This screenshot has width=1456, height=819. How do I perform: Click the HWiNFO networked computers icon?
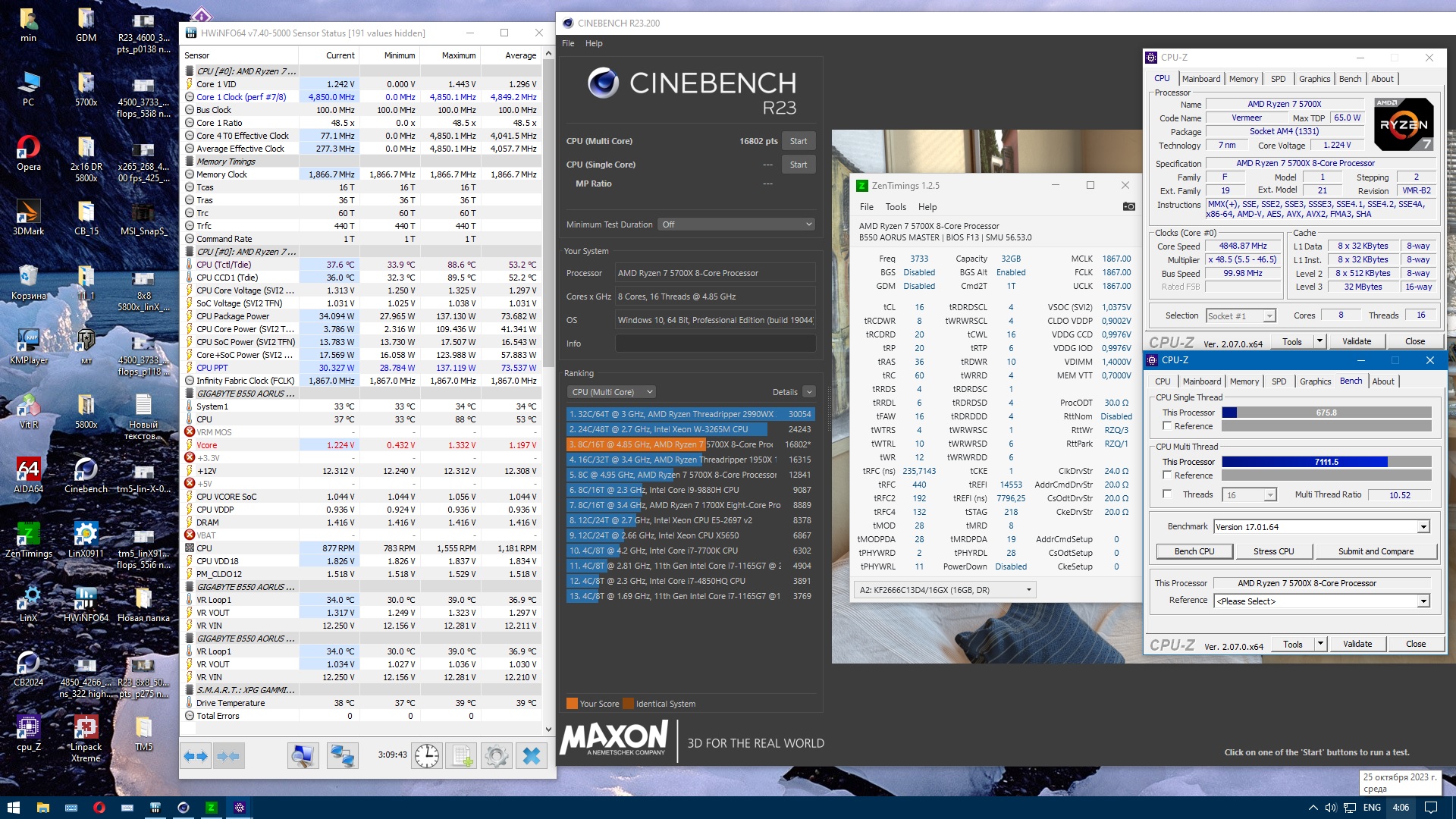342,755
